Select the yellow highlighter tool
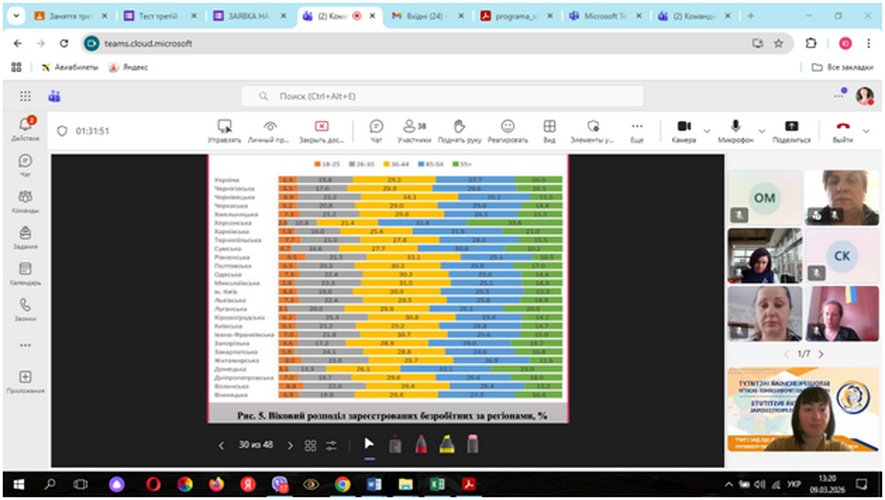 (x=447, y=445)
